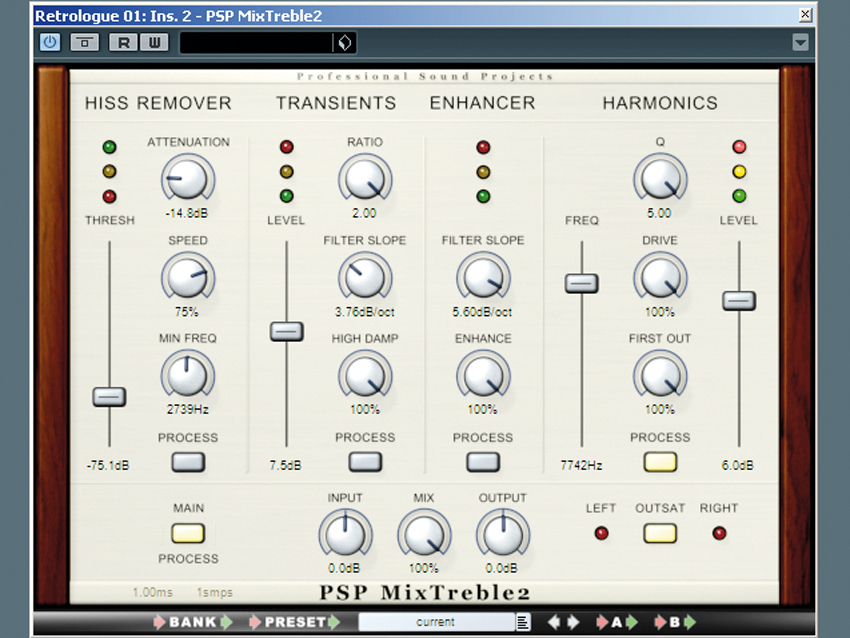Click the 1.00ms latency readout

[x=152, y=592]
